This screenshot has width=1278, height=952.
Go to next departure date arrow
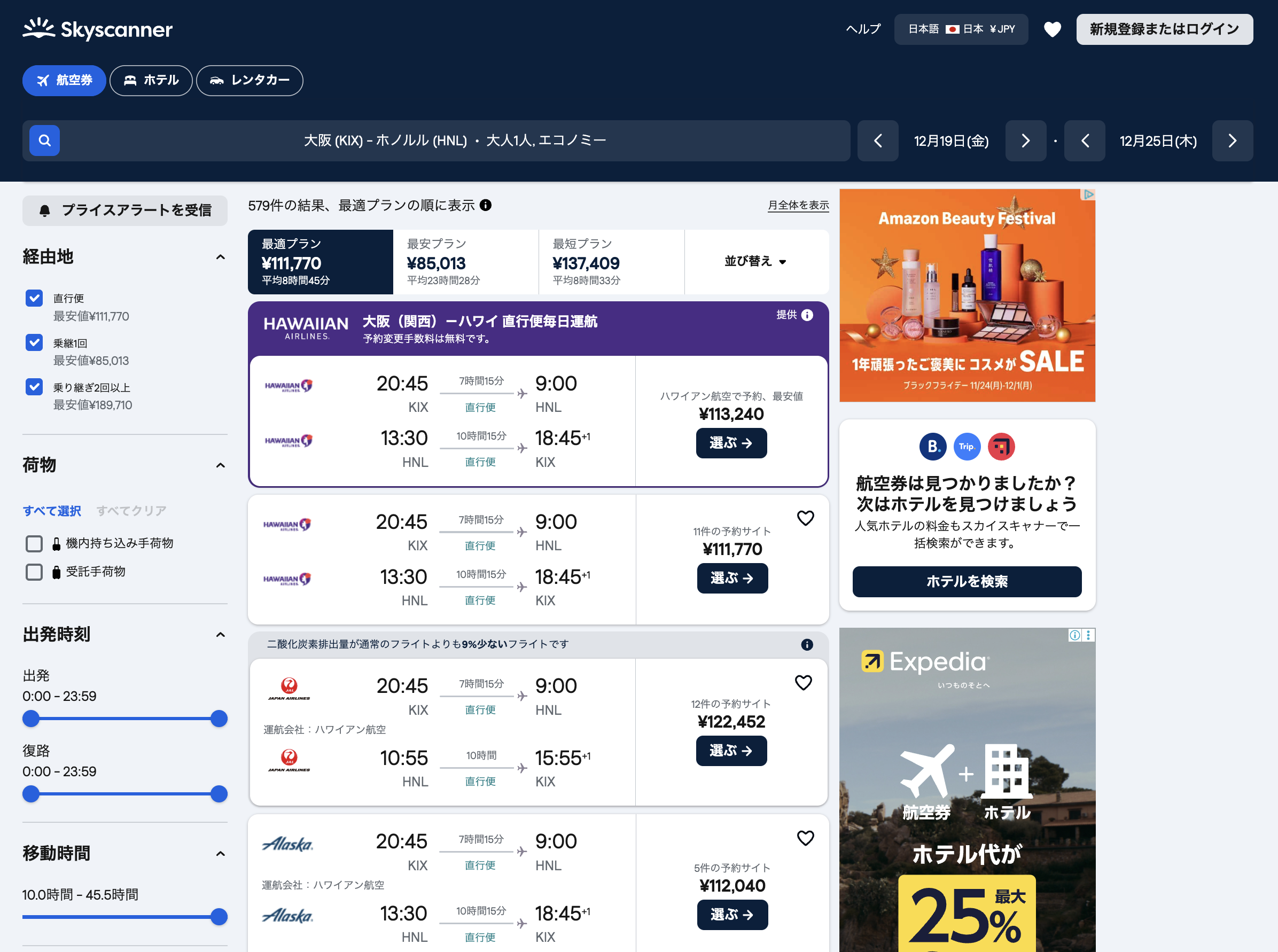(1025, 141)
